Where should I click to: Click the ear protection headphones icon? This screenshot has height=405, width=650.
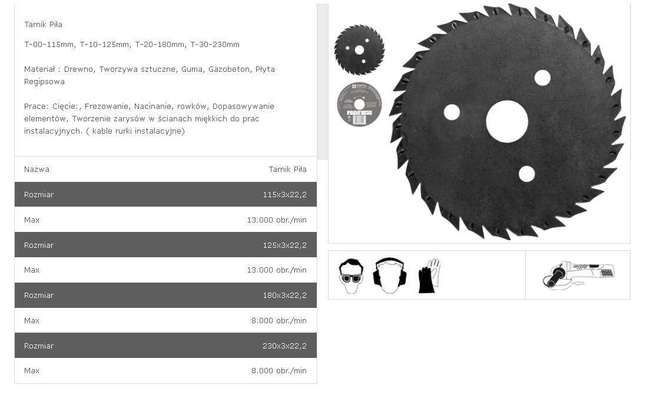point(389,276)
